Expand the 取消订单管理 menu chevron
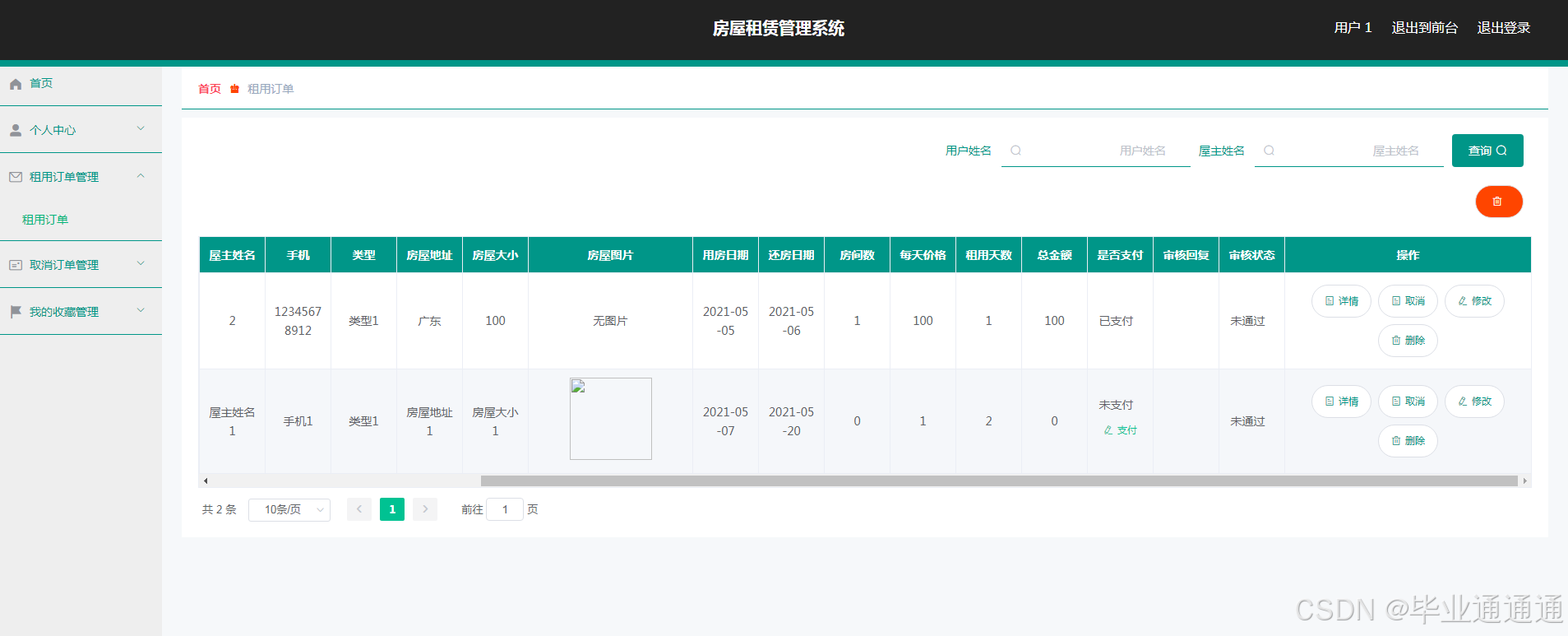Image resolution: width=1568 pixels, height=636 pixels. [x=141, y=263]
